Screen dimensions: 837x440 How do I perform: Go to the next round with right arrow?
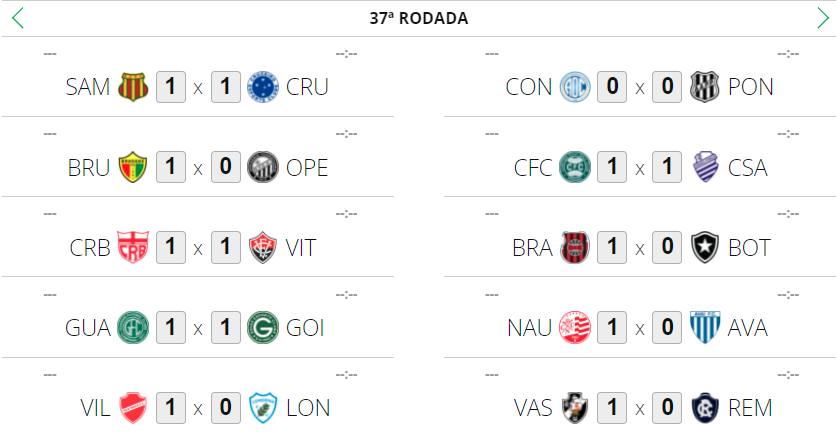tap(822, 18)
